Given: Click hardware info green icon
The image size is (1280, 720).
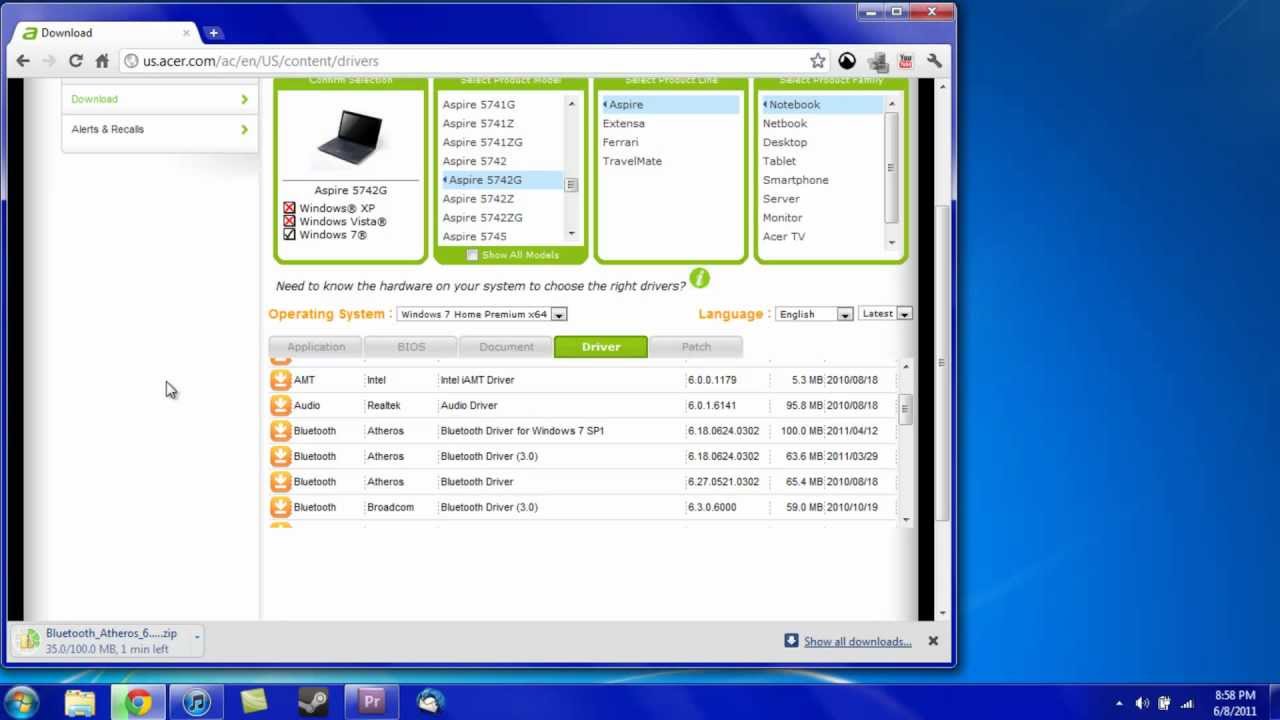Looking at the screenshot, I should tap(699, 278).
